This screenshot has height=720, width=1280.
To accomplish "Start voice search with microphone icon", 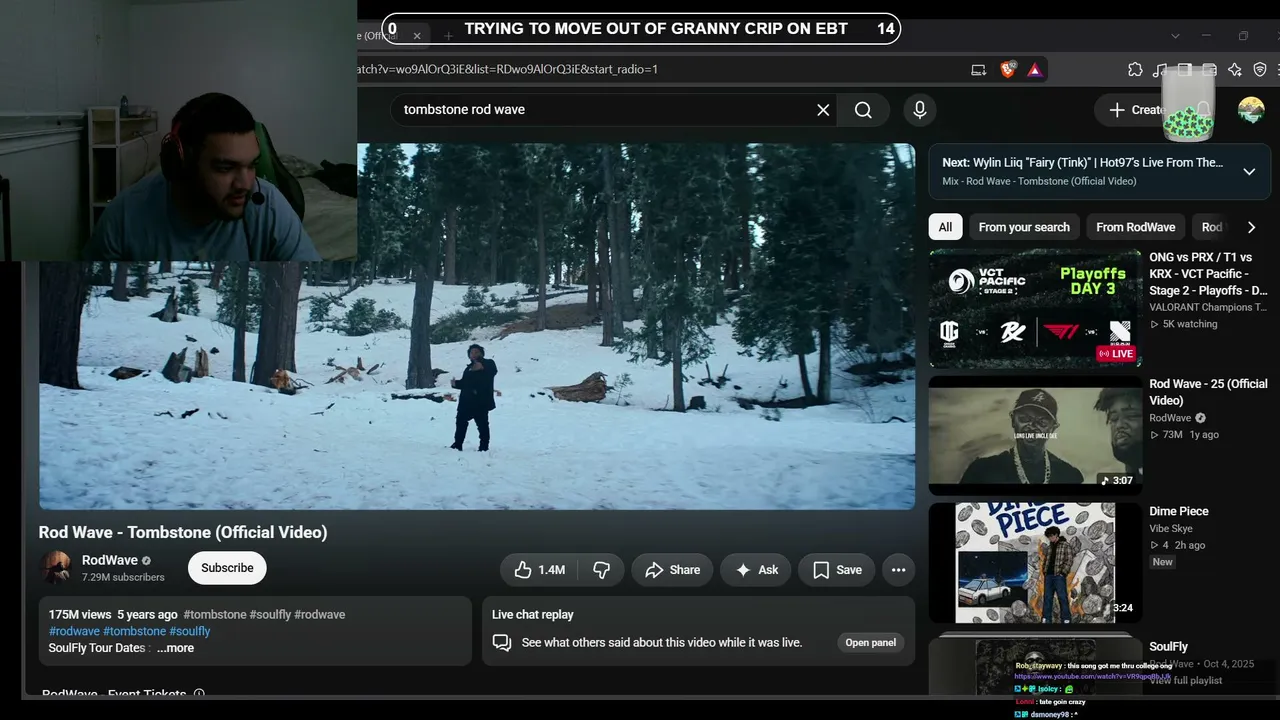I will [920, 110].
